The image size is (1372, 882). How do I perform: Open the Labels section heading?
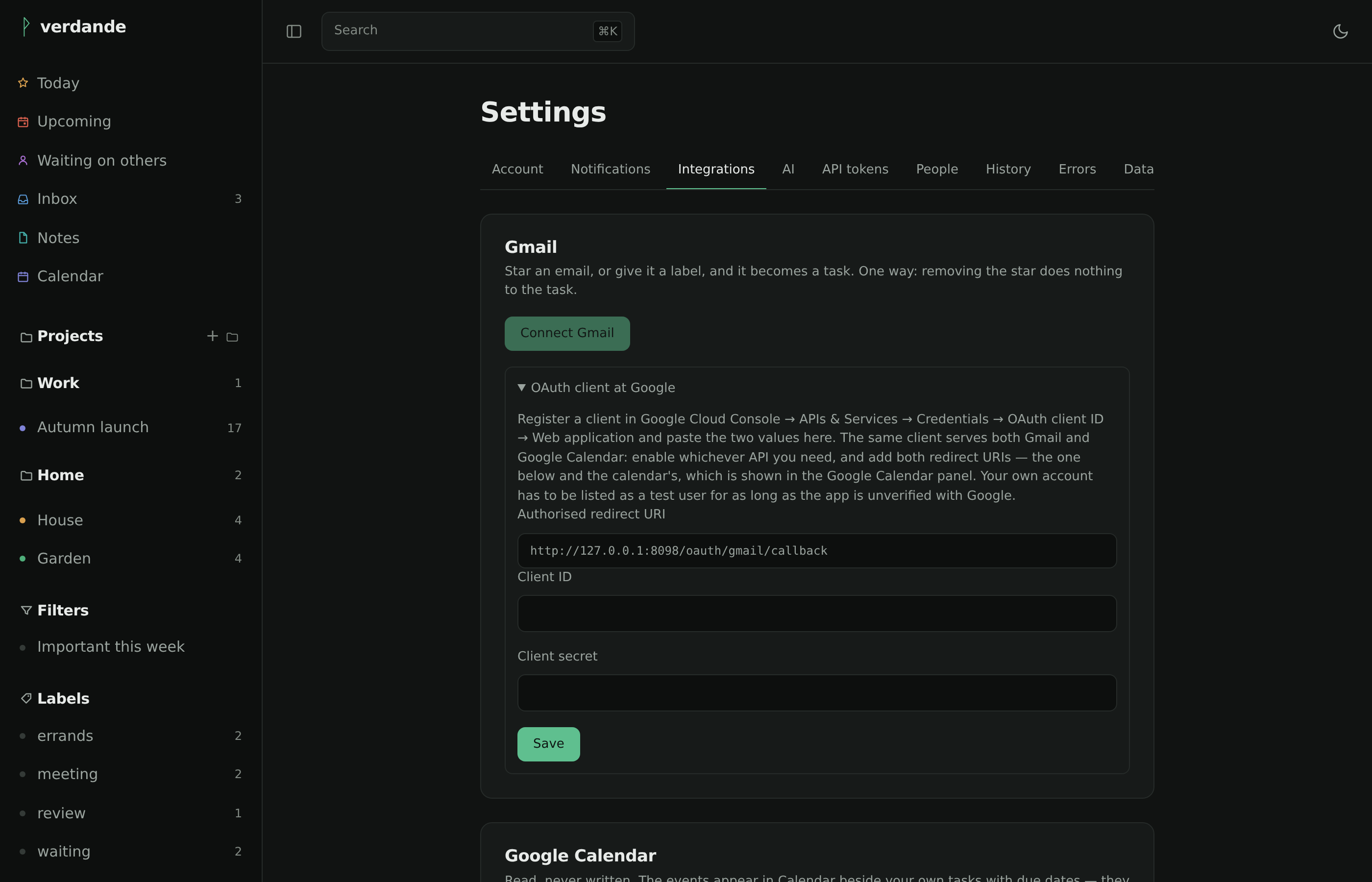63,699
